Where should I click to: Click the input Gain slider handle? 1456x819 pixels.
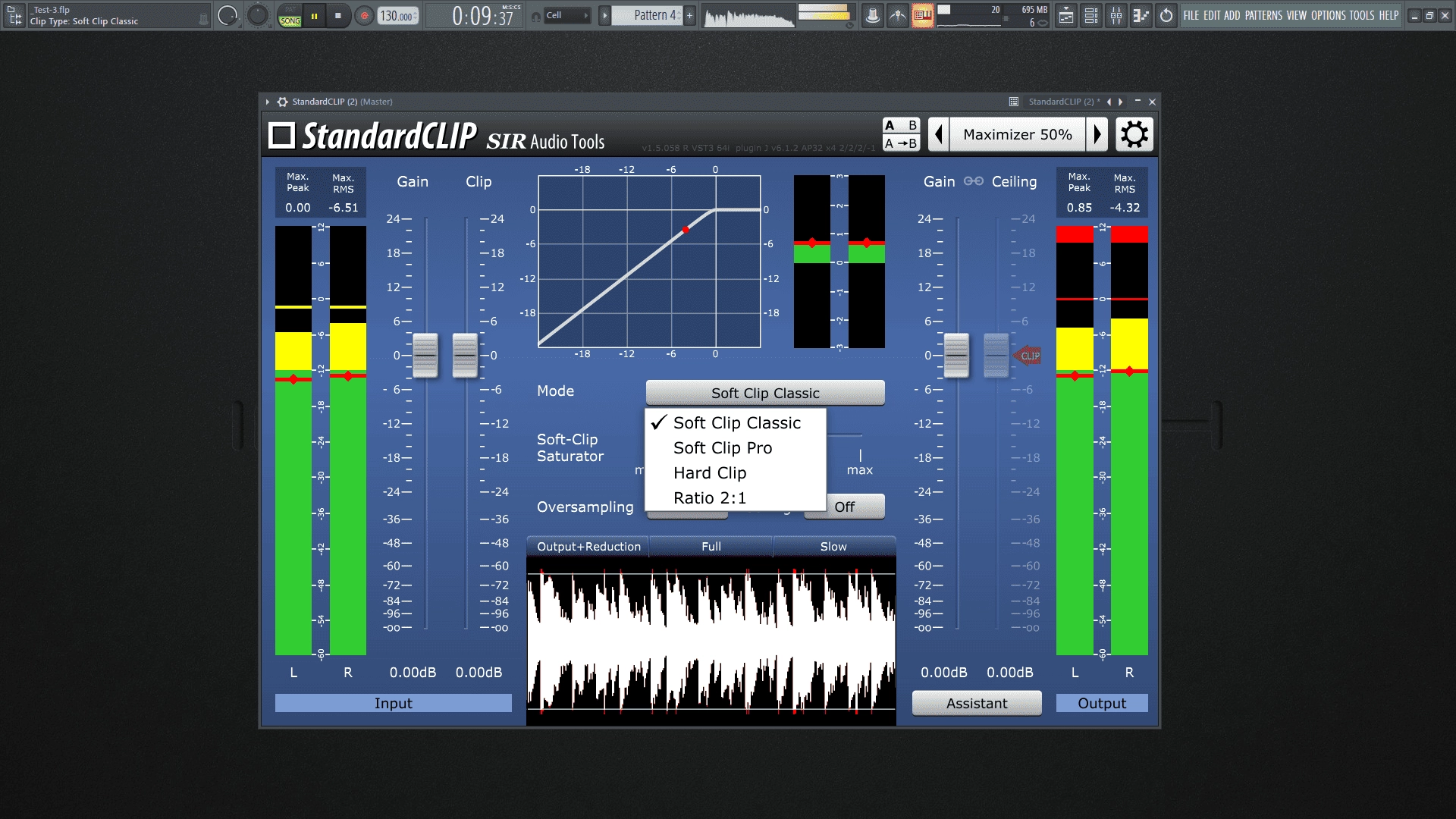point(425,355)
